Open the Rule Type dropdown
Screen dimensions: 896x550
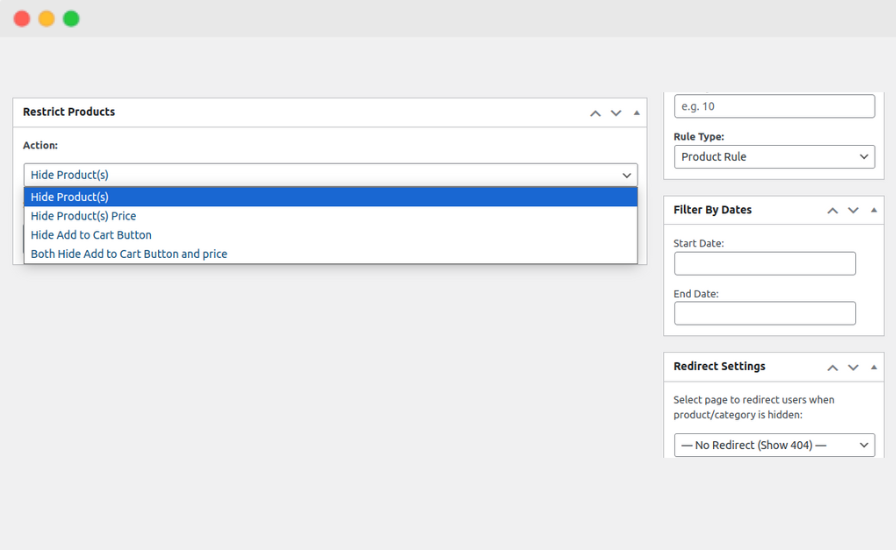pos(774,157)
